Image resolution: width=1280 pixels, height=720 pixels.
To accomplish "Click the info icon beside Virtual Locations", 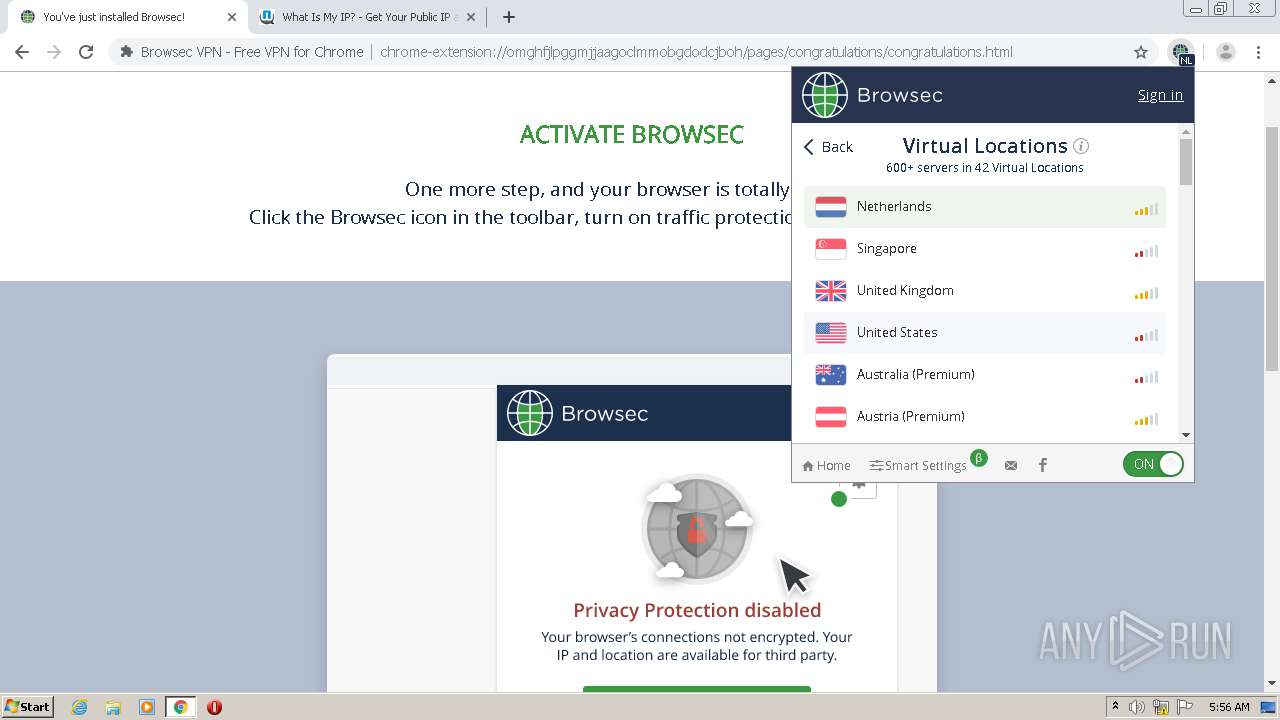I will (x=1081, y=146).
